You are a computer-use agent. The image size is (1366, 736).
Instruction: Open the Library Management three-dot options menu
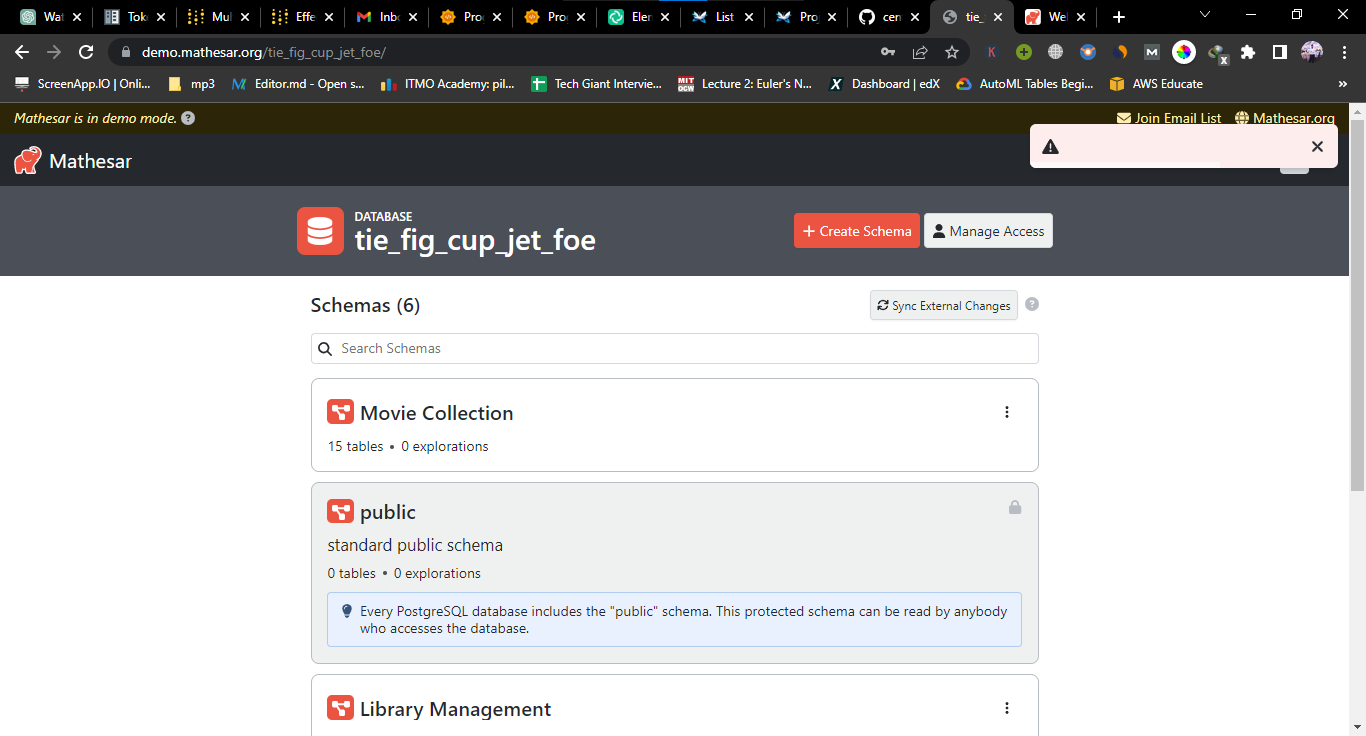pyautogui.click(x=1007, y=708)
